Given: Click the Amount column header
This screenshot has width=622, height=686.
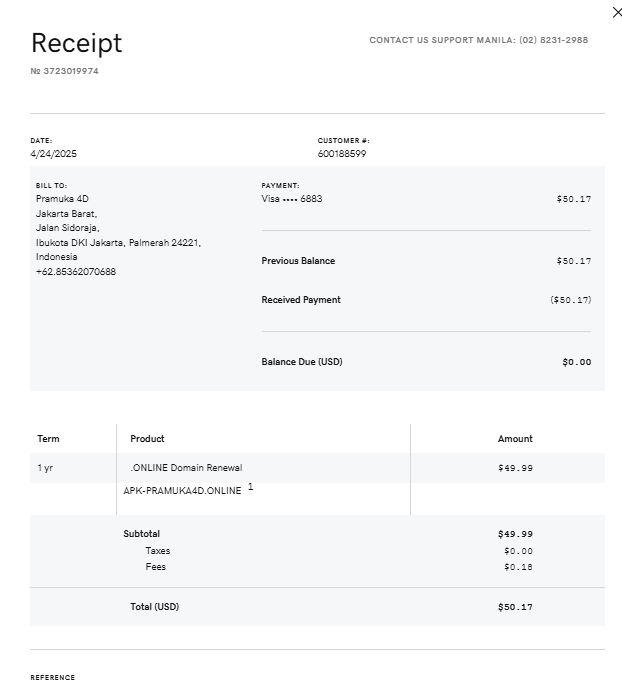Looking at the screenshot, I should coord(515,439).
